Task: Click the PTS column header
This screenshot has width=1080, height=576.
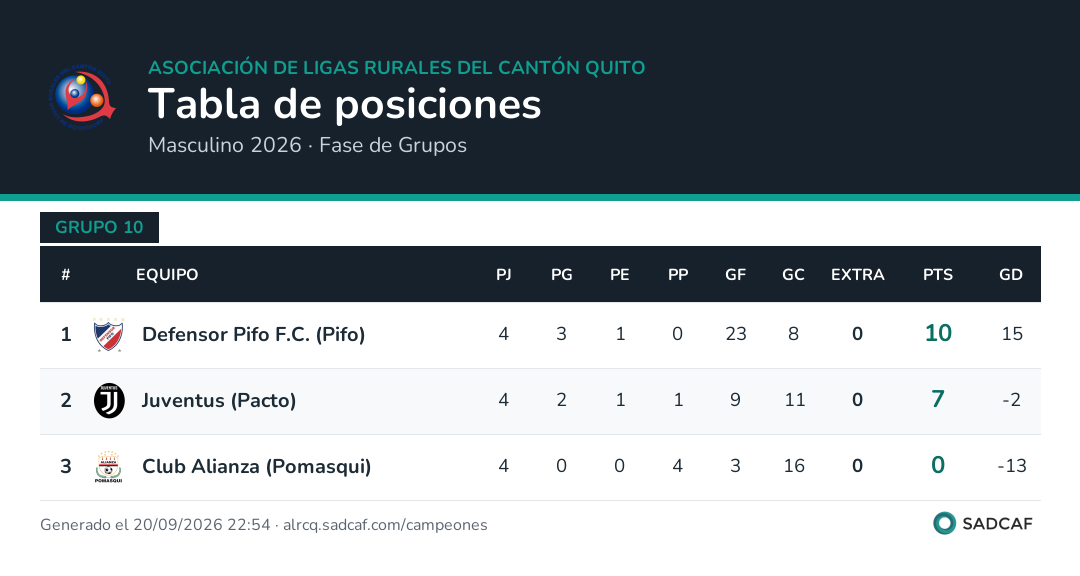Action: pos(937,275)
